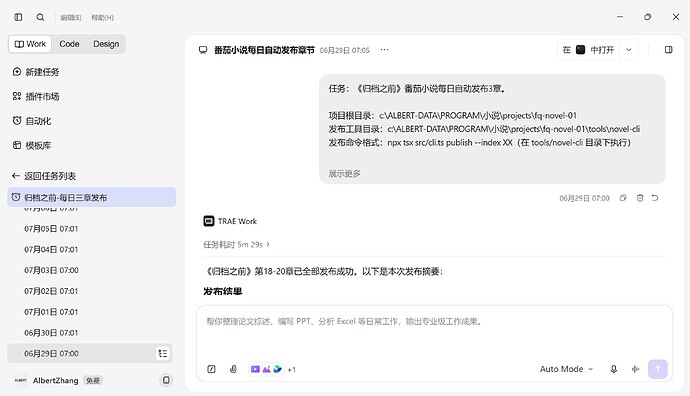Click the chat icon before the conversation title
The height and width of the screenshot is (396, 690).
(x=203, y=50)
